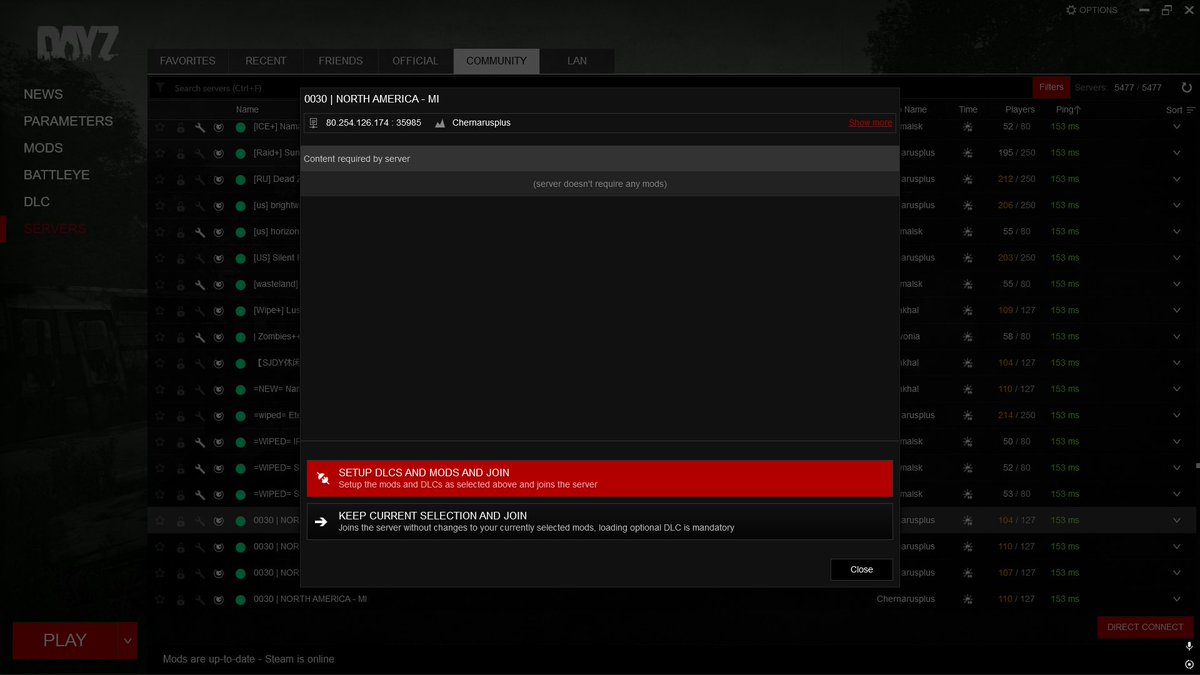Switch to the FRIENDS tab
The width and height of the screenshot is (1200, 675).
click(341, 61)
